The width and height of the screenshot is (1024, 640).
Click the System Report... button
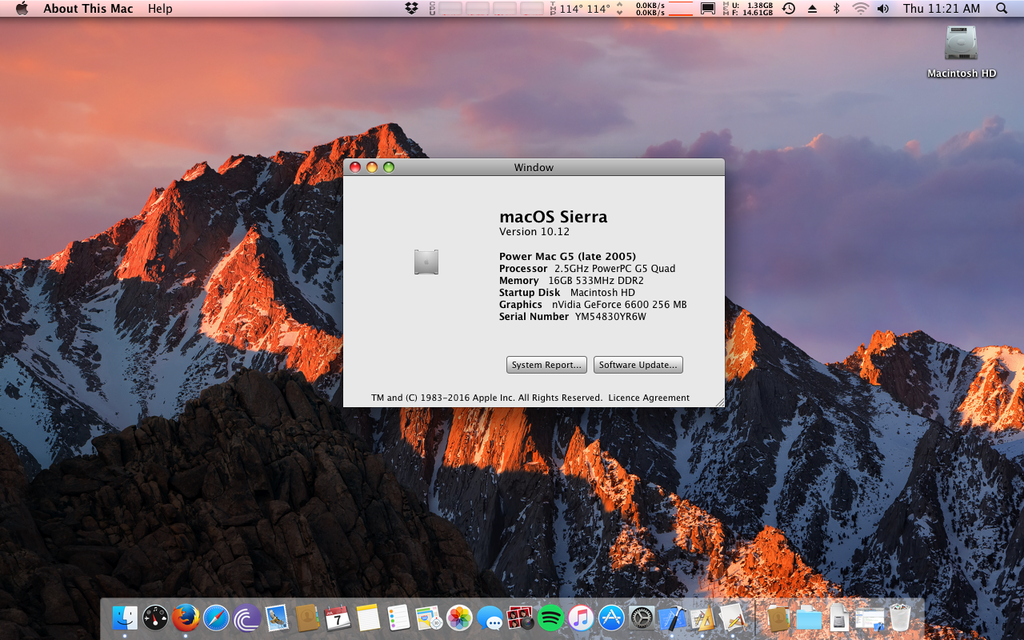547,365
